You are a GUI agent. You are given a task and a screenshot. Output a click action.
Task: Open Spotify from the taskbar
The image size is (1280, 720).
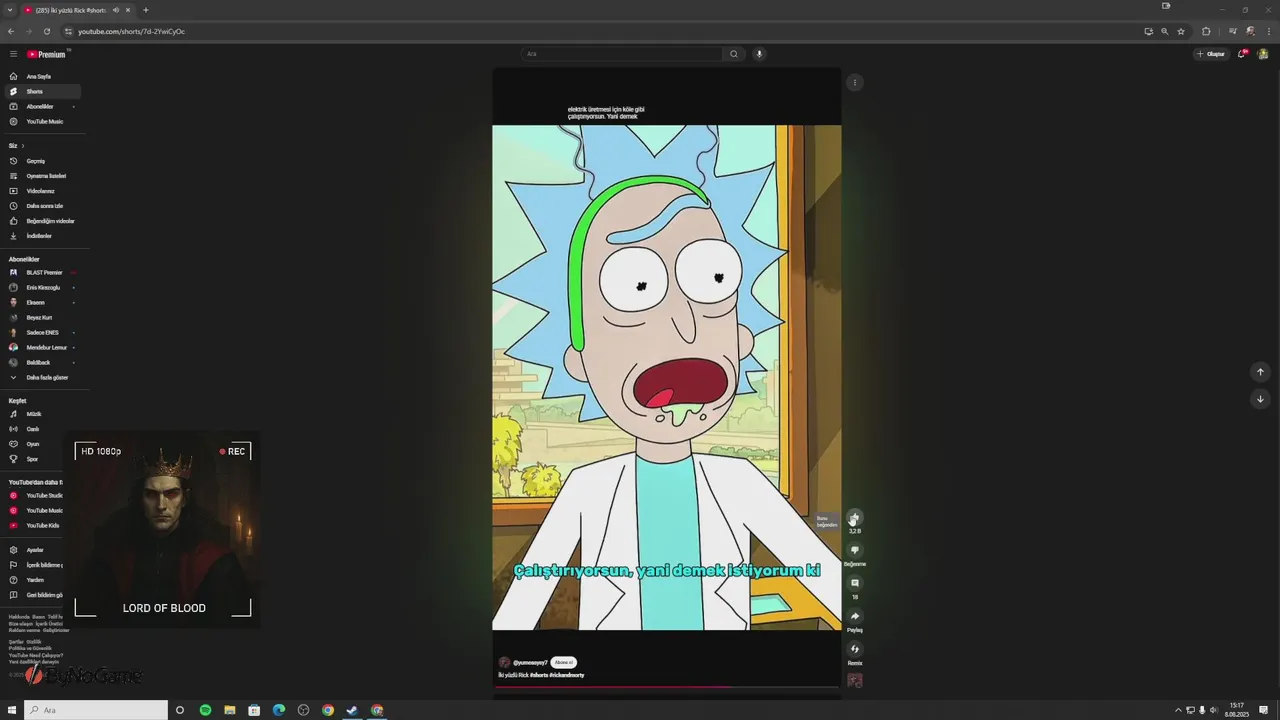(205, 710)
